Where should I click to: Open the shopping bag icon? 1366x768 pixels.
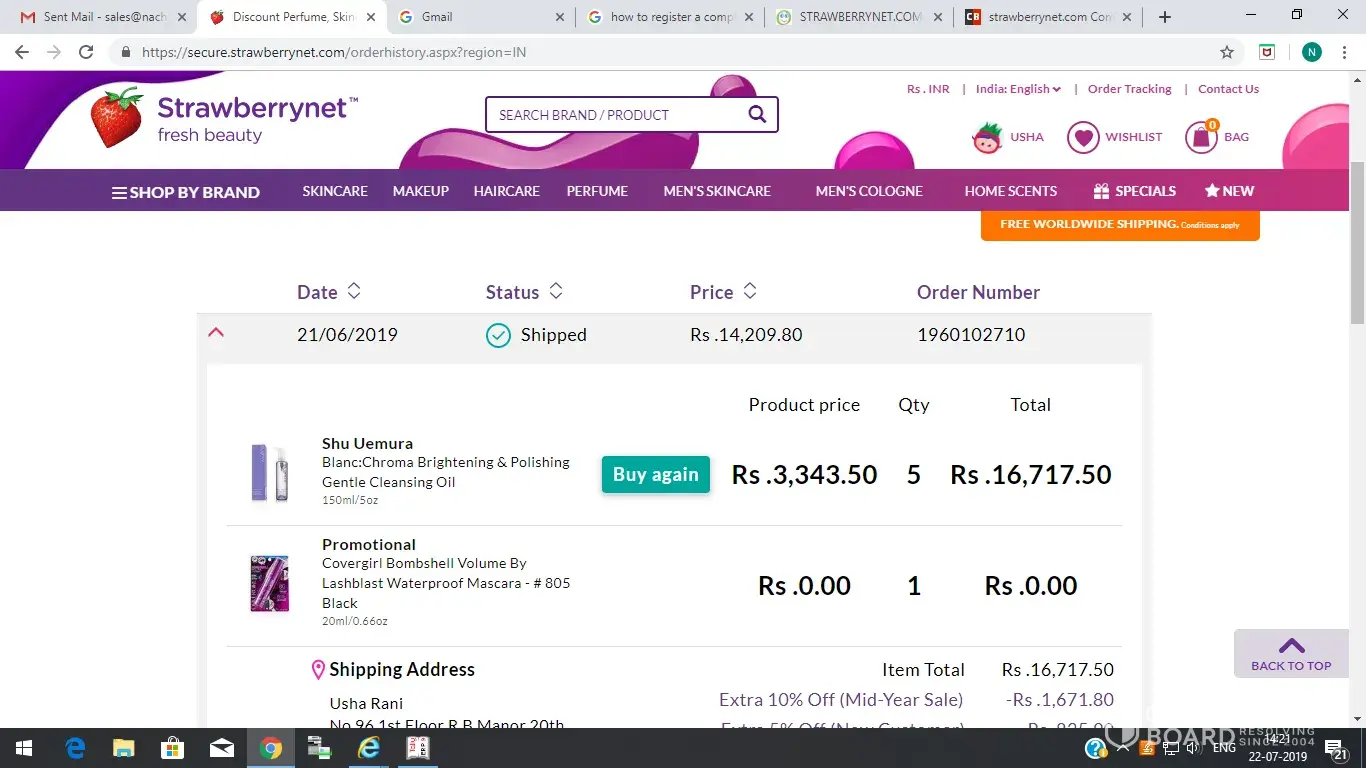click(x=1201, y=136)
